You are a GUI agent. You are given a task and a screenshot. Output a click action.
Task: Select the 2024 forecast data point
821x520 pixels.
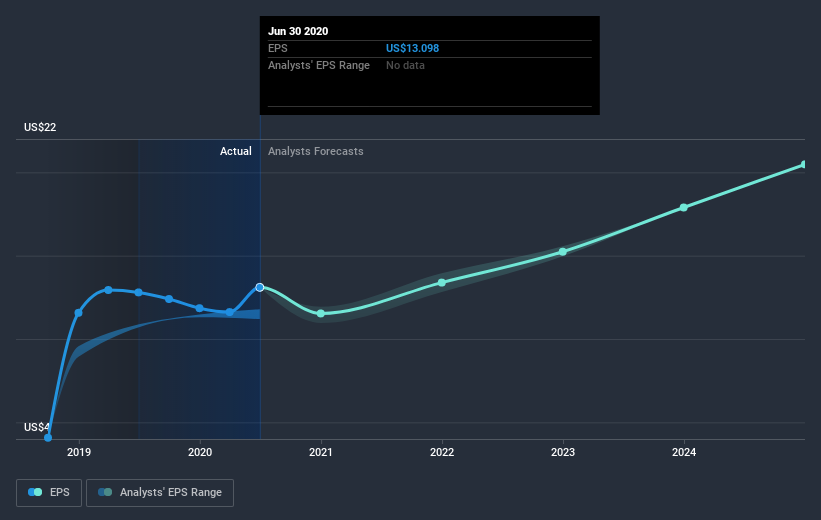684,208
